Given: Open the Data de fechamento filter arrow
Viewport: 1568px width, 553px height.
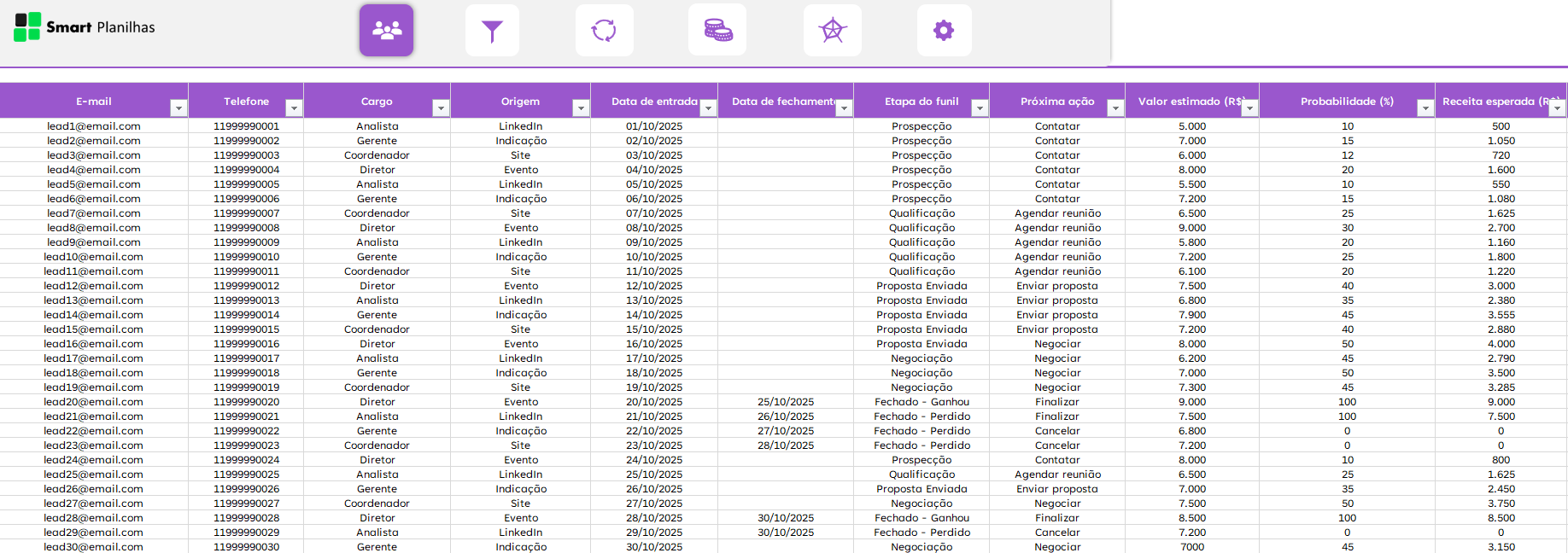Looking at the screenshot, I should click(844, 108).
